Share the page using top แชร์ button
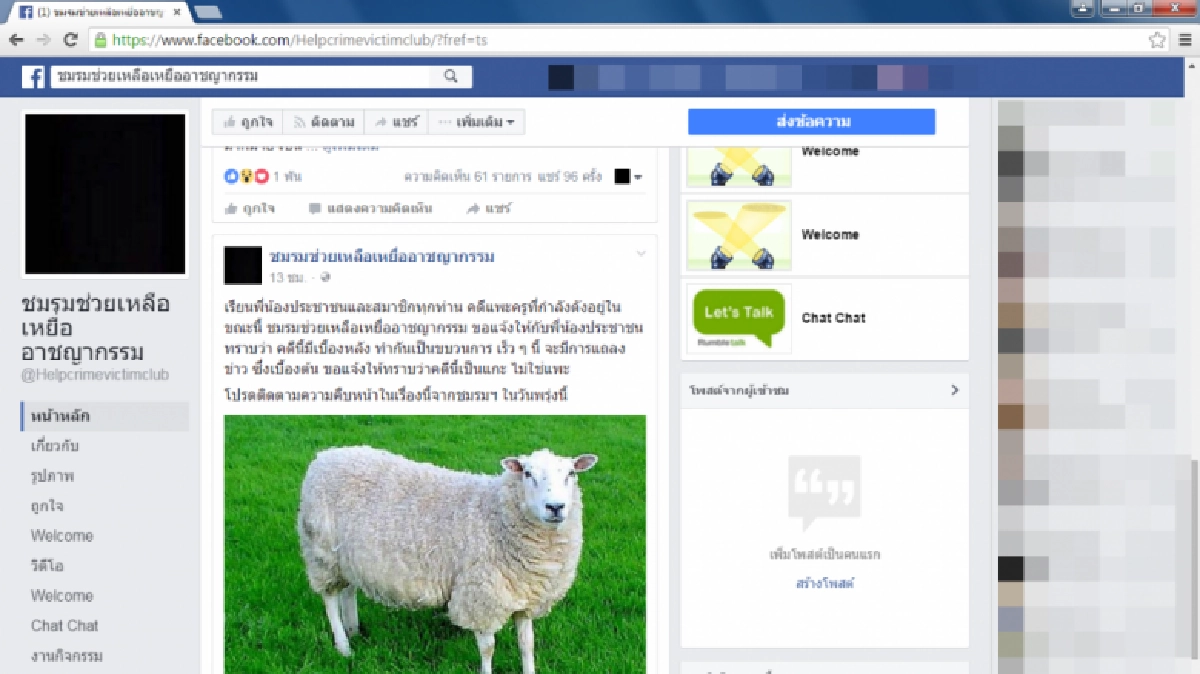Image resolution: width=1200 pixels, height=674 pixels. (x=396, y=122)
